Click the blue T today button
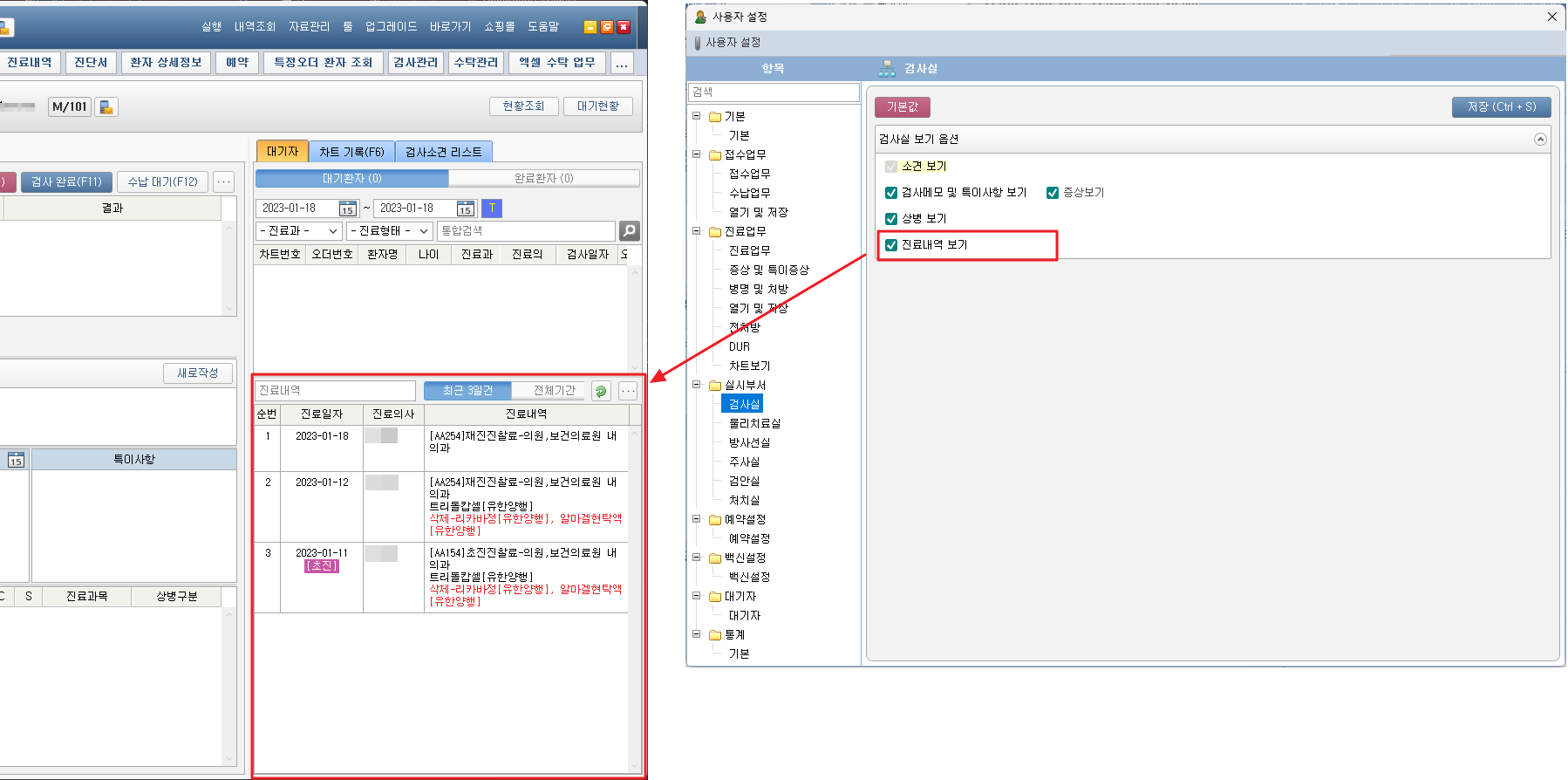 pos(492,209)
